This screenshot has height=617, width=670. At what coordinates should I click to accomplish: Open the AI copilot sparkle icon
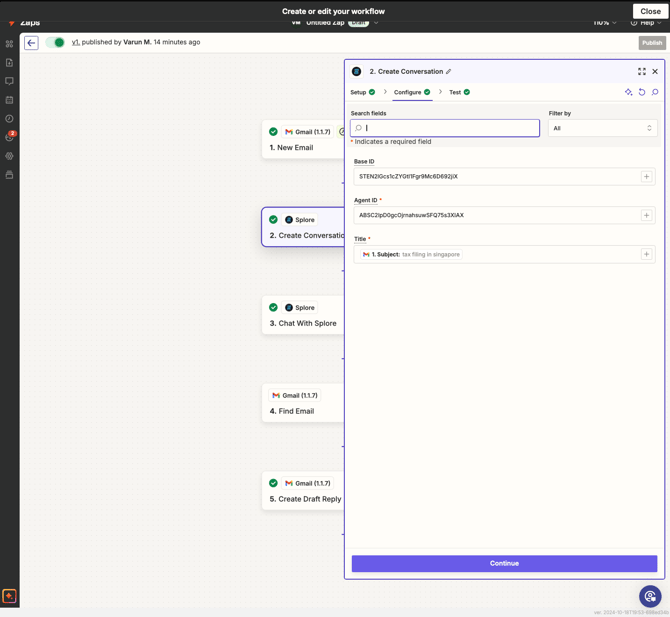tap(9, 596)
